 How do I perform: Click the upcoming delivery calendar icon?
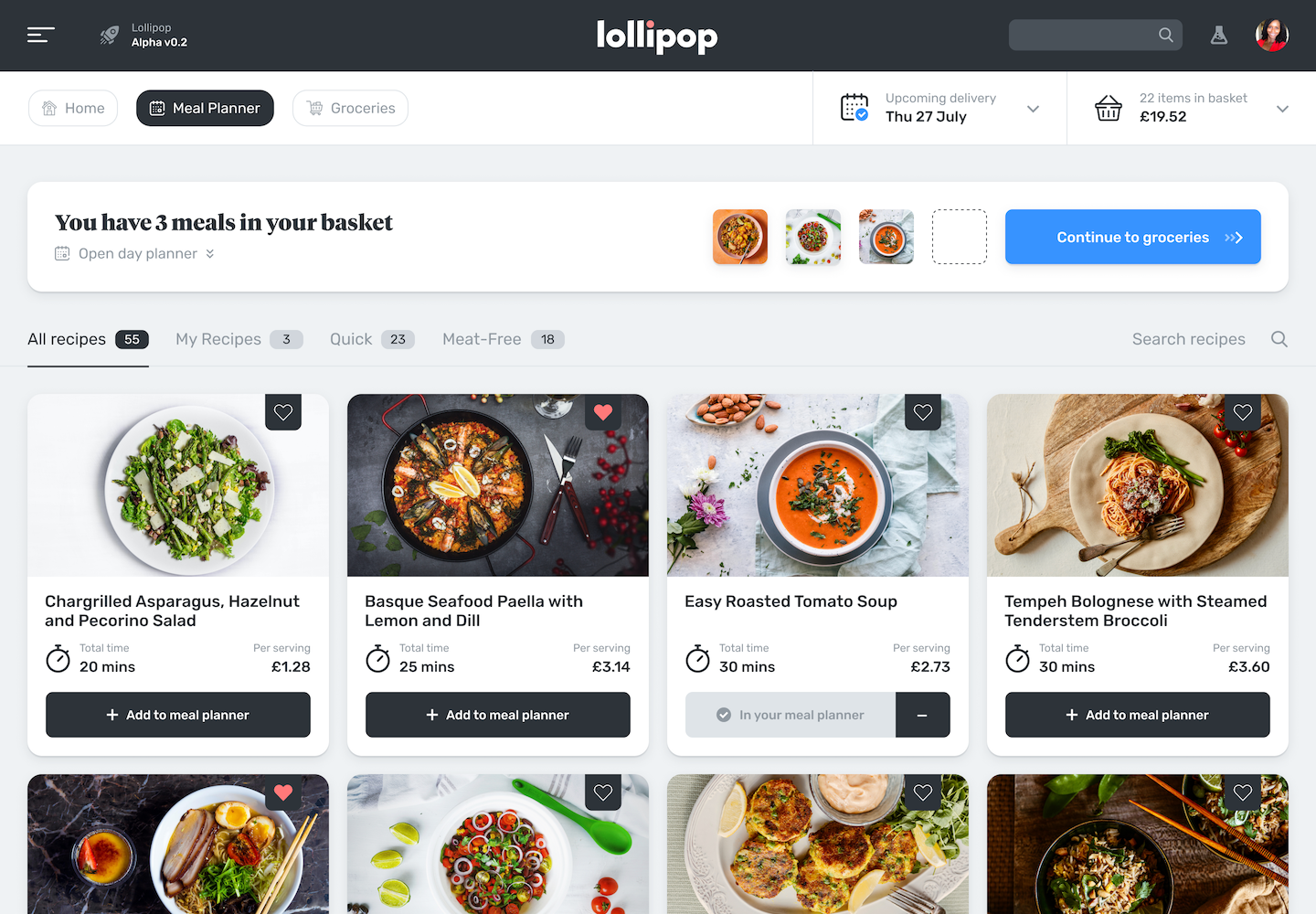(854, 108)
